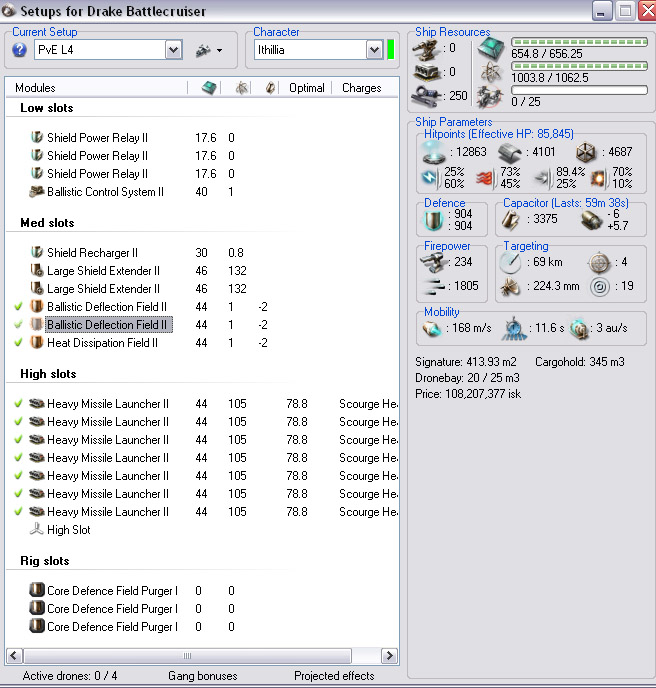Click the shield hitpoints icon showing 12863
The image size is (656, 688).
tap(434, 152)
